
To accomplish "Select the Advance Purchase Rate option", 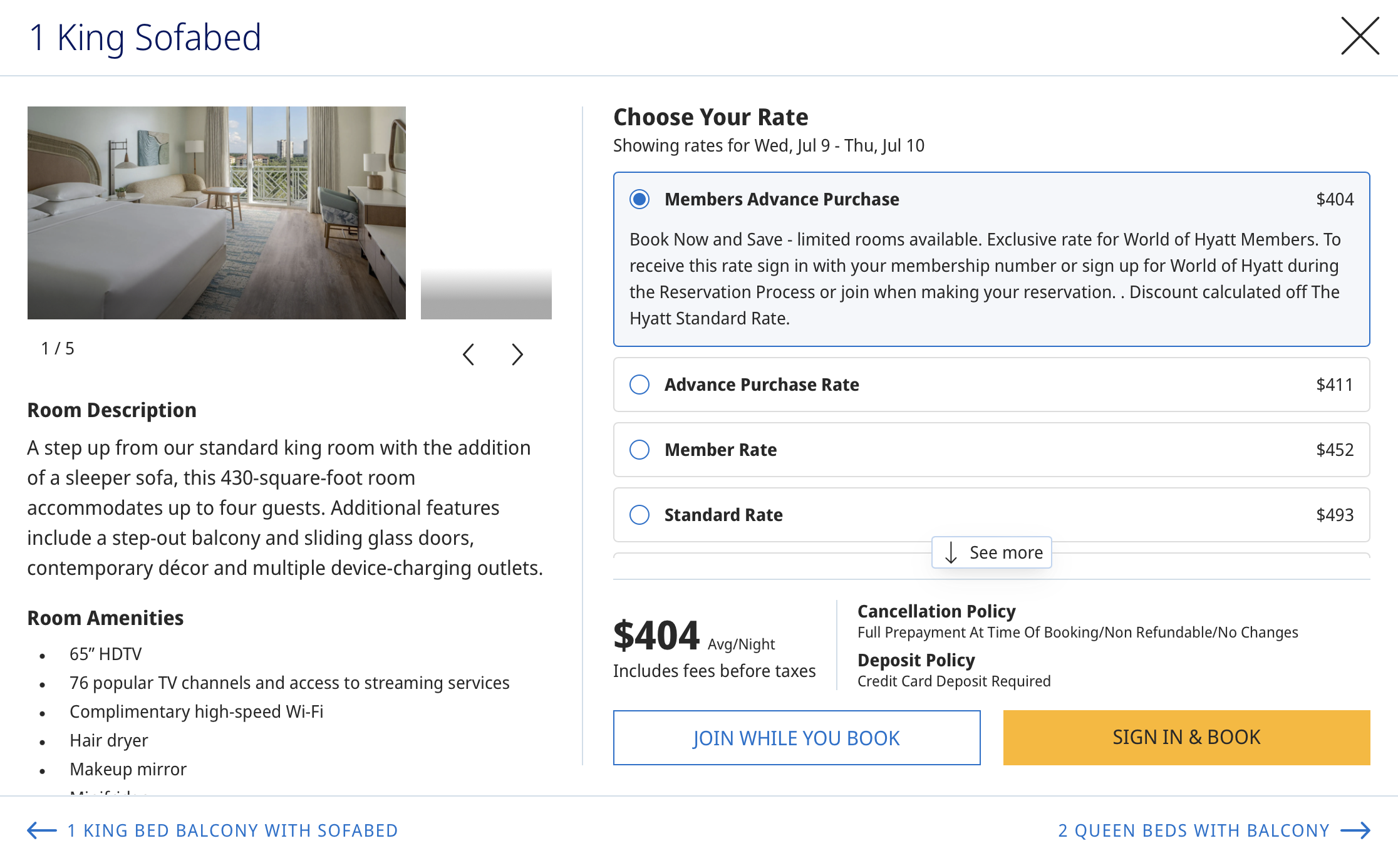I will pyautogui.click(x=639, y=385).
